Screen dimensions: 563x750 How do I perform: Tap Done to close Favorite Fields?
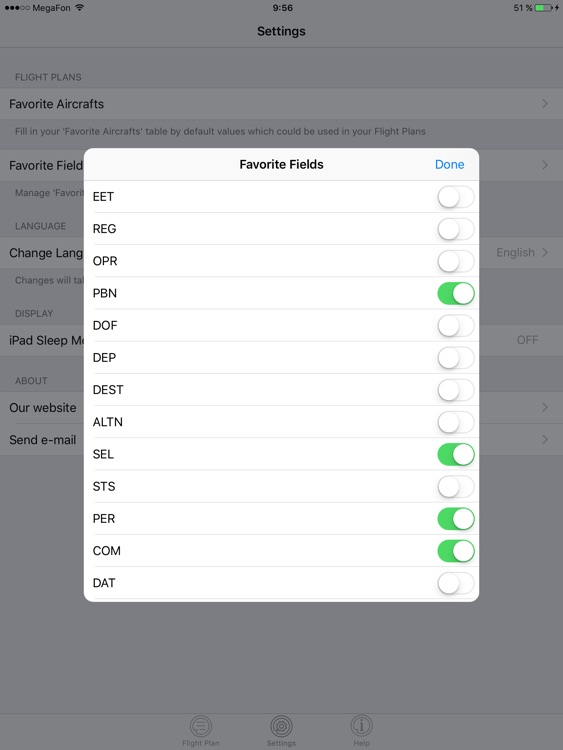pos(450,165)
